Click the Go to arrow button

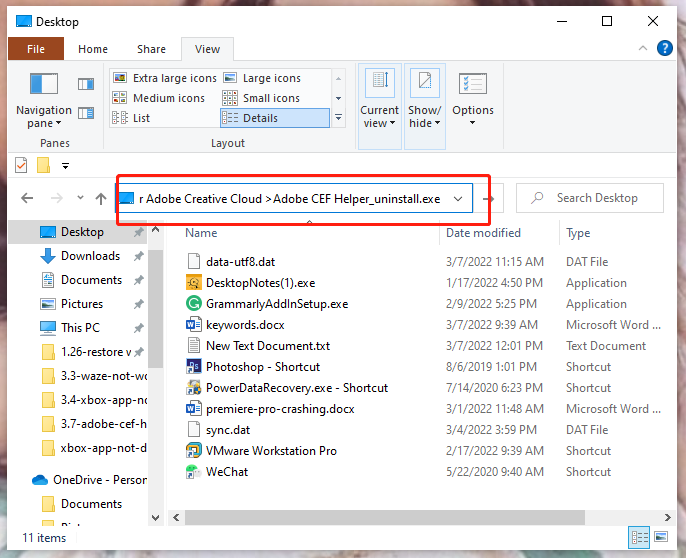pyautogui.click(x=490, y=199)
